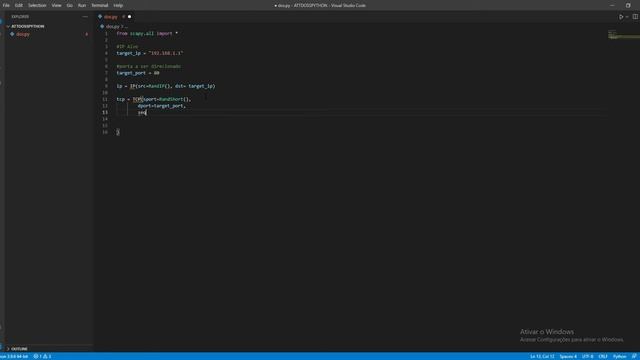Run the Python file with play button
This screenshot has width=640, height=360.
(621, 17)
